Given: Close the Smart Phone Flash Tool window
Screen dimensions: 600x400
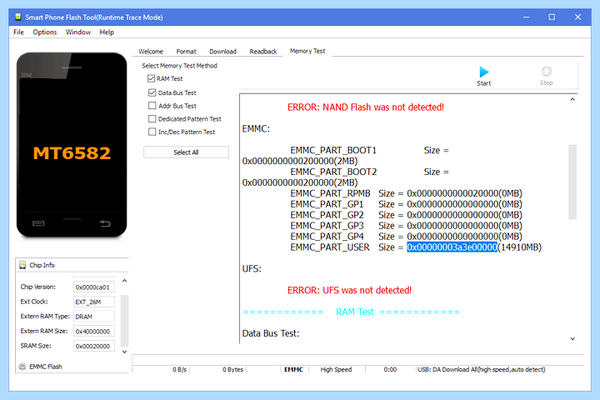Looking at the screenshot, I should [x=578, y=17].
